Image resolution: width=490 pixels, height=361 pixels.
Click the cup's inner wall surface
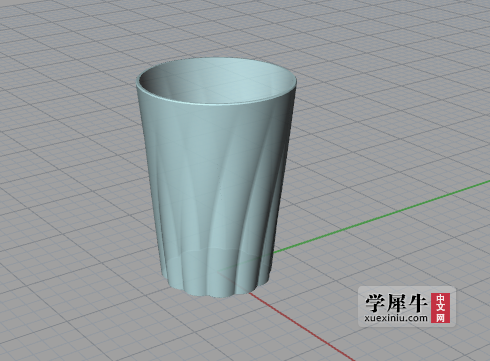[187, 83]
